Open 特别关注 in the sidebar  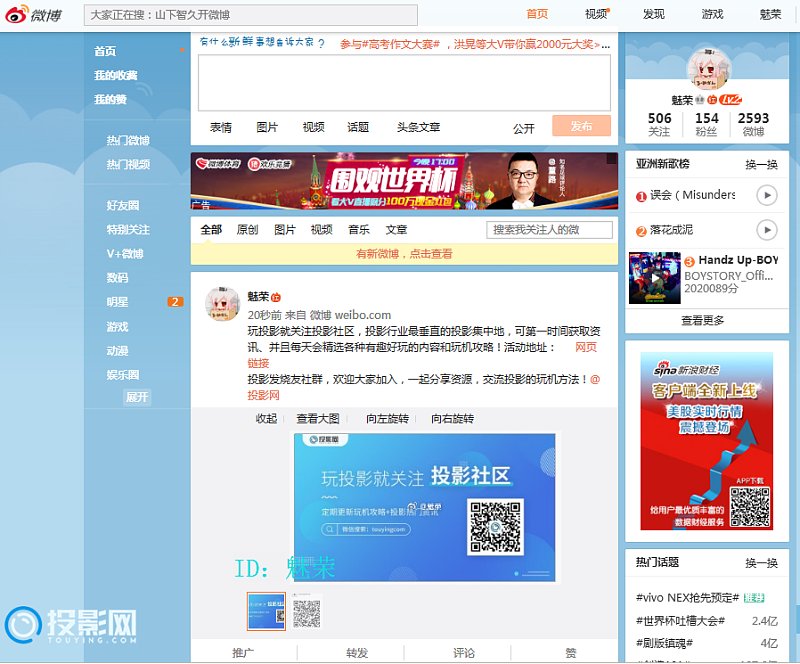(128, 230)
